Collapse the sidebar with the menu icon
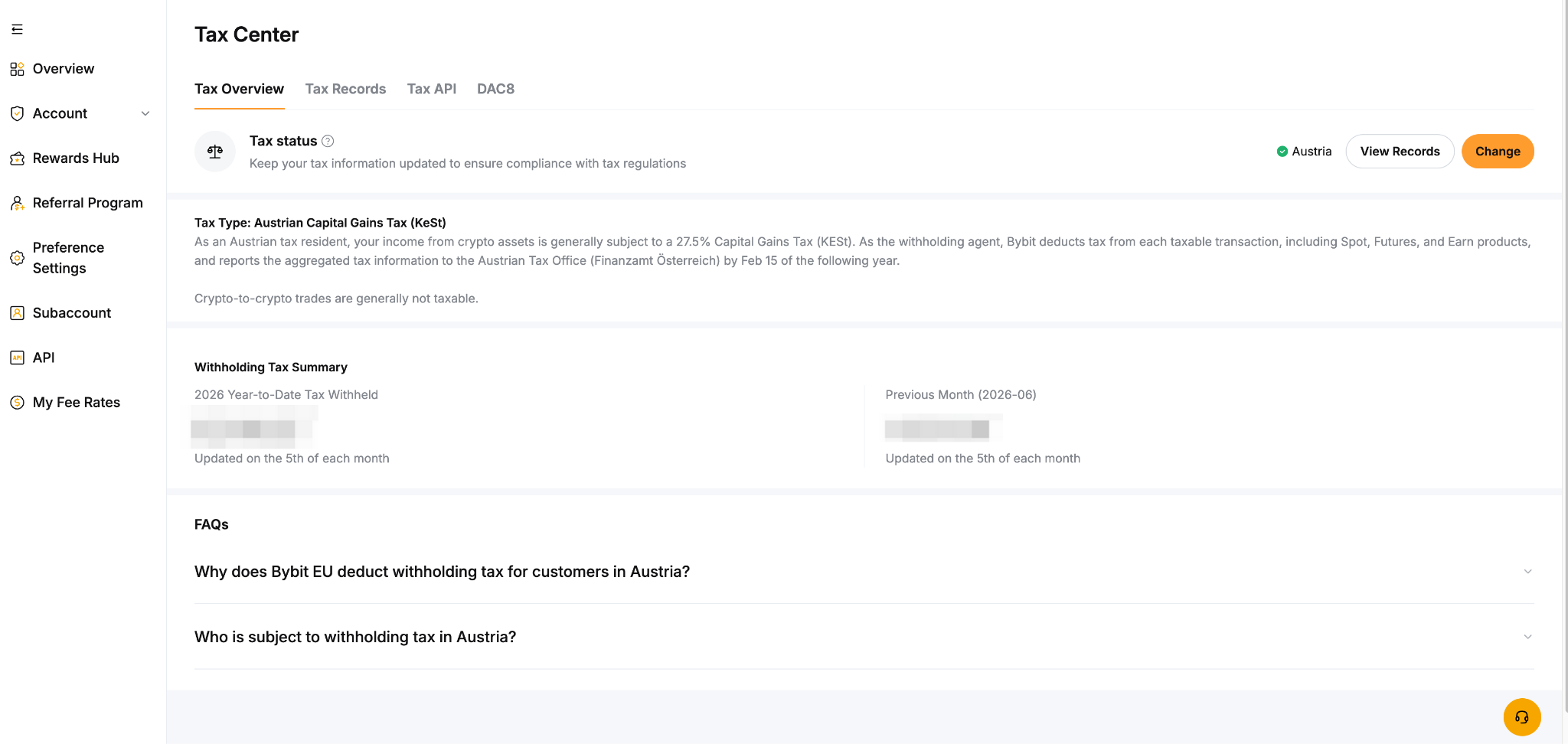Image resolution: width=1568 pixels, height=744 pixels. pos(17,29)
